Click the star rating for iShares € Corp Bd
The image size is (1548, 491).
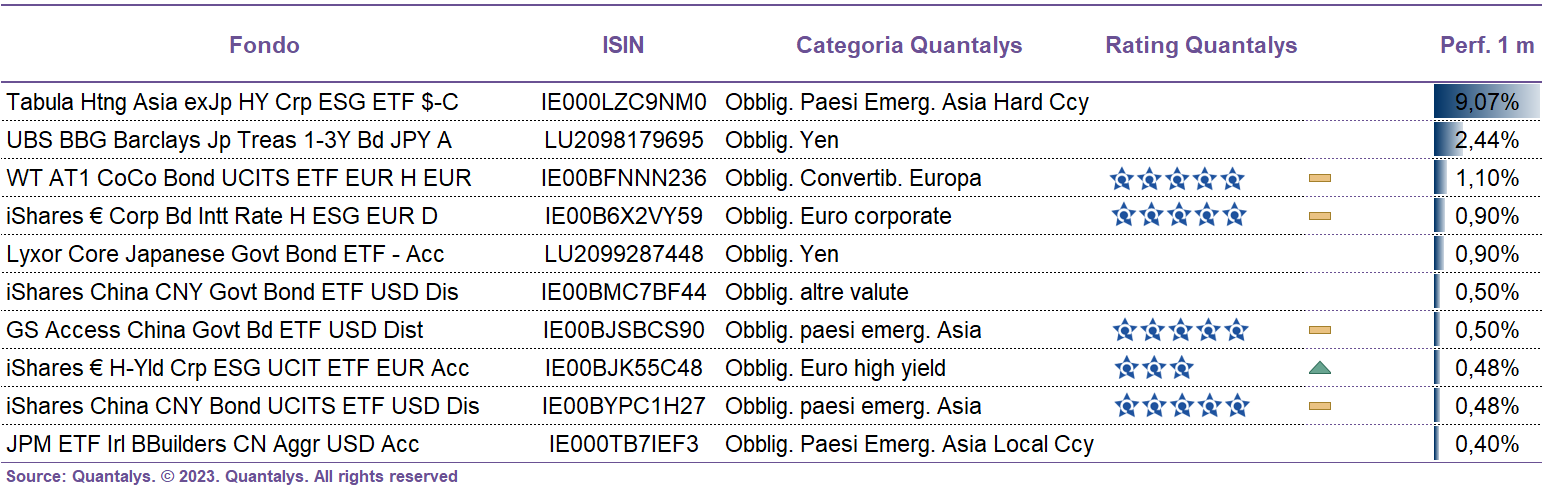point(1180,216)
